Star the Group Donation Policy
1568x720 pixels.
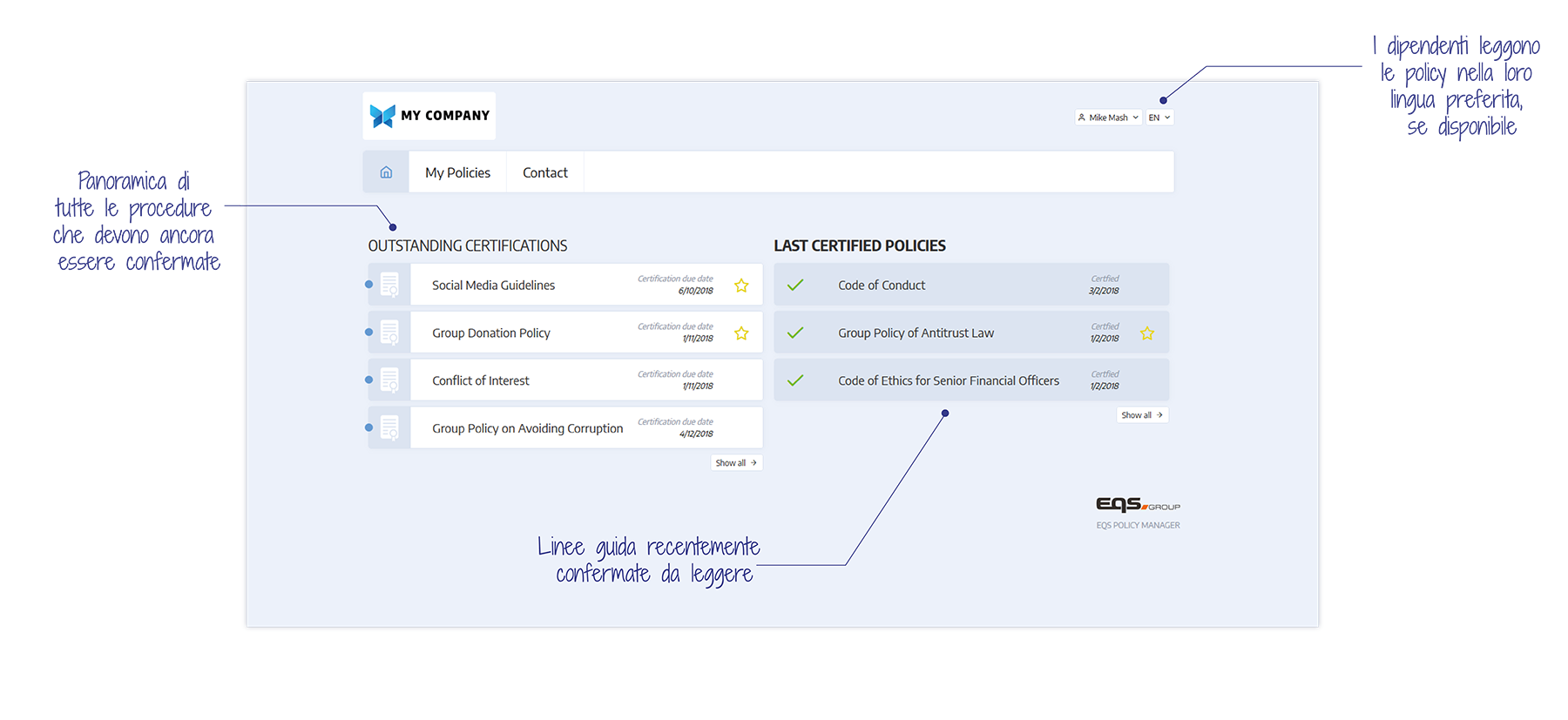point(741,333)
